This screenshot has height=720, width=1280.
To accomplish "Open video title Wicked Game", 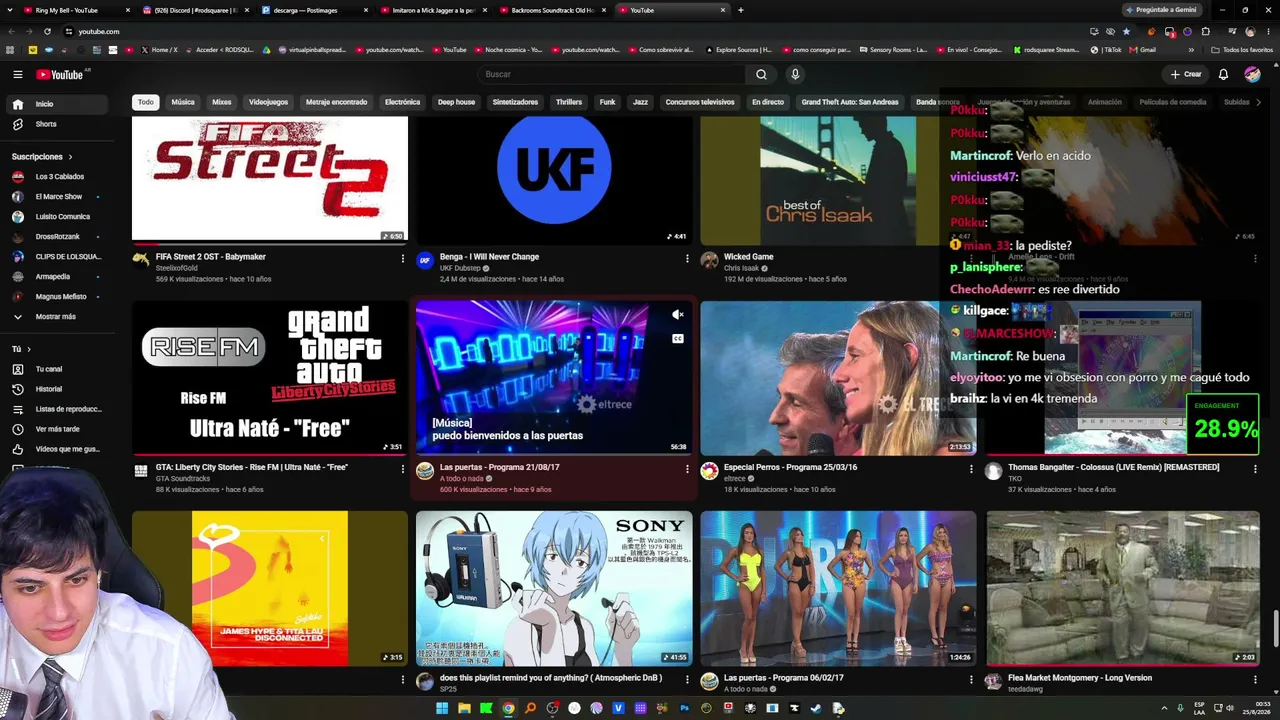I will [749, 257].
